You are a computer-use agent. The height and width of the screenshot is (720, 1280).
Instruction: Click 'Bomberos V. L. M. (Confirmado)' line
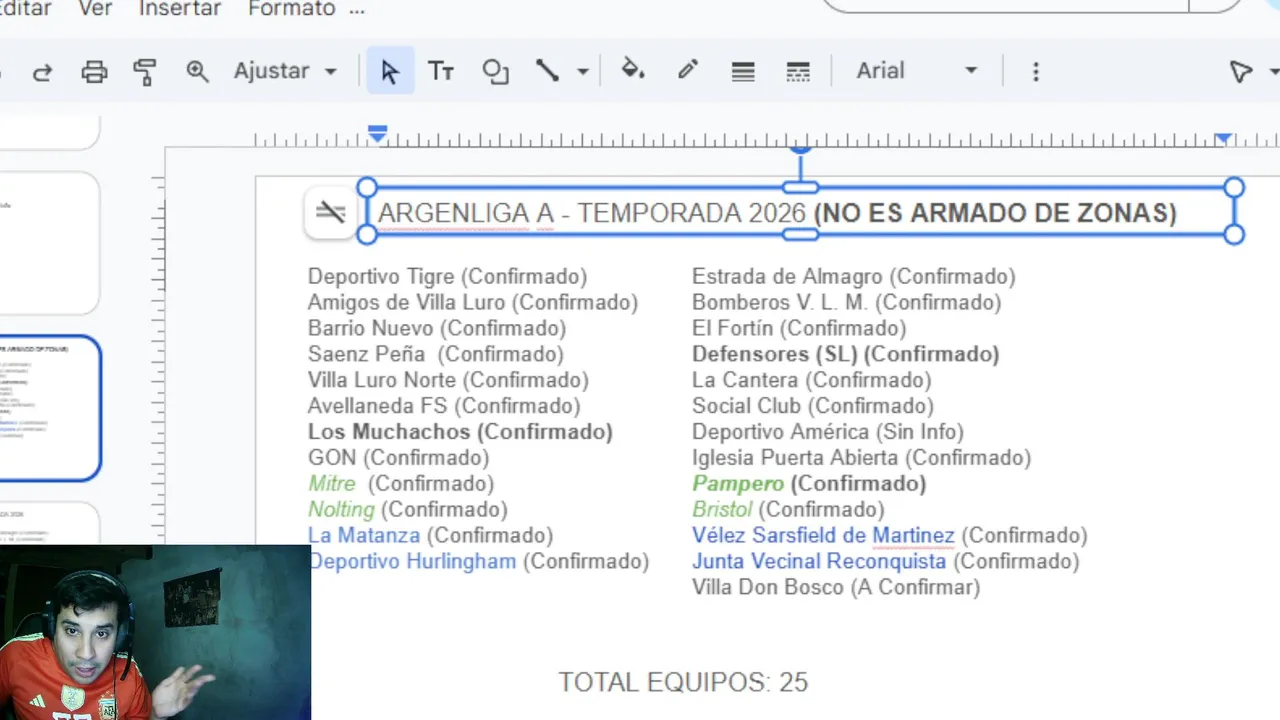coord(846,302)
